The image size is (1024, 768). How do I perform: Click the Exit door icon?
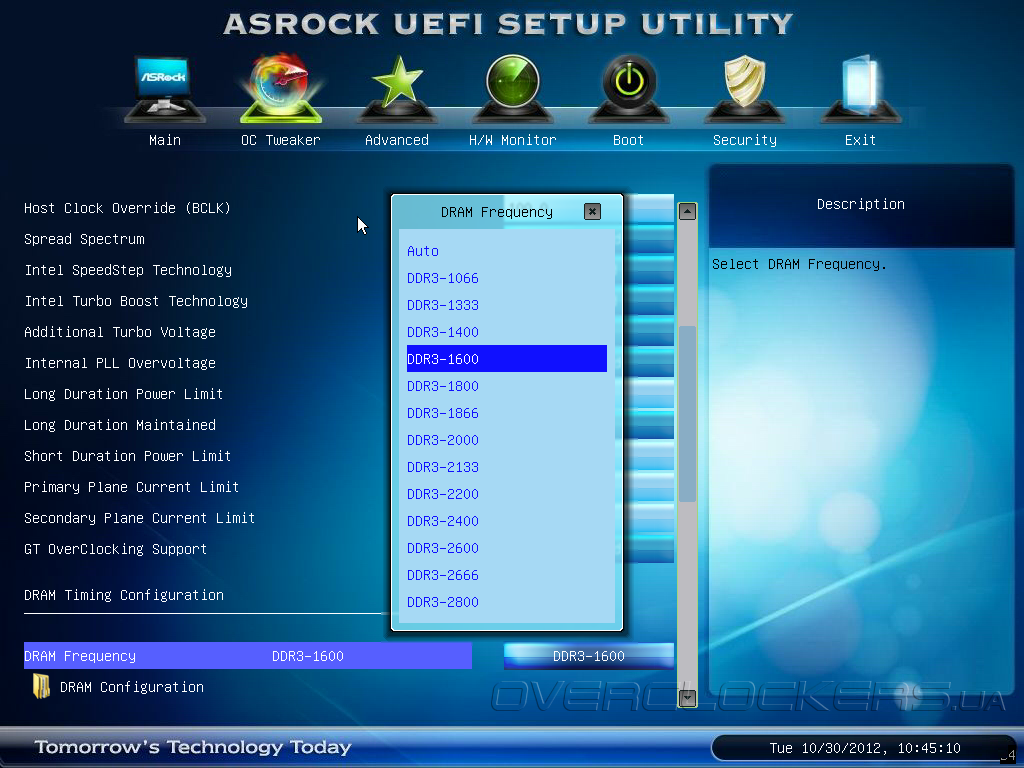tap(860, 89)
